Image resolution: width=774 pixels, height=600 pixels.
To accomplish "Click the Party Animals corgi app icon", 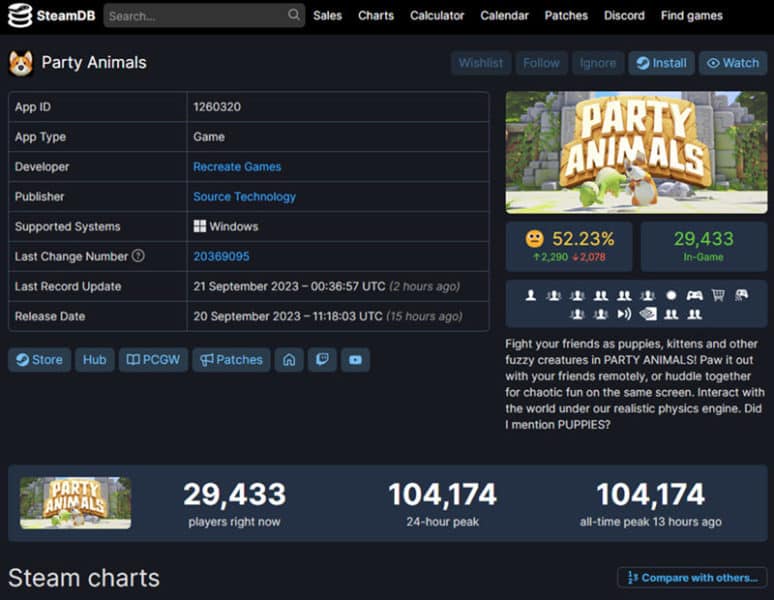I will 21,63.
